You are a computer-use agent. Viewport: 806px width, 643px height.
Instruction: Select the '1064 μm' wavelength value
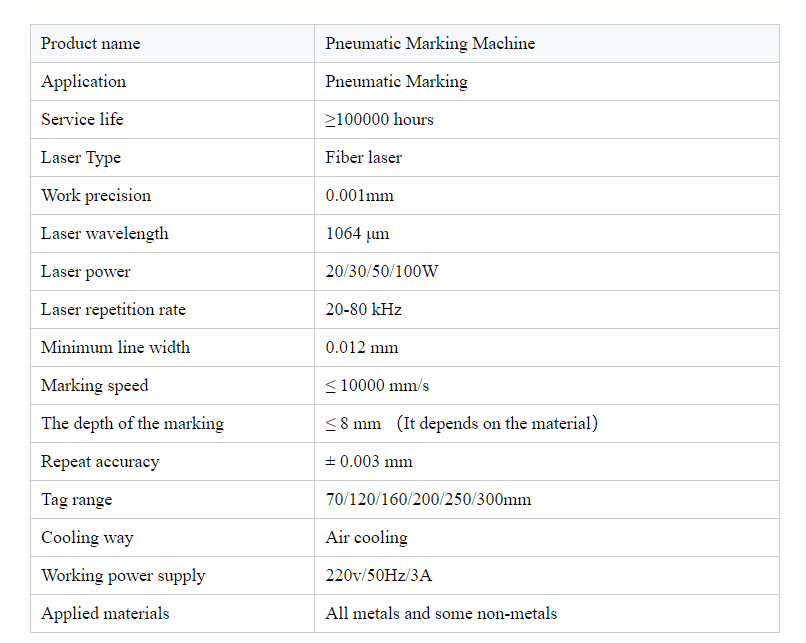pos(357,234)
